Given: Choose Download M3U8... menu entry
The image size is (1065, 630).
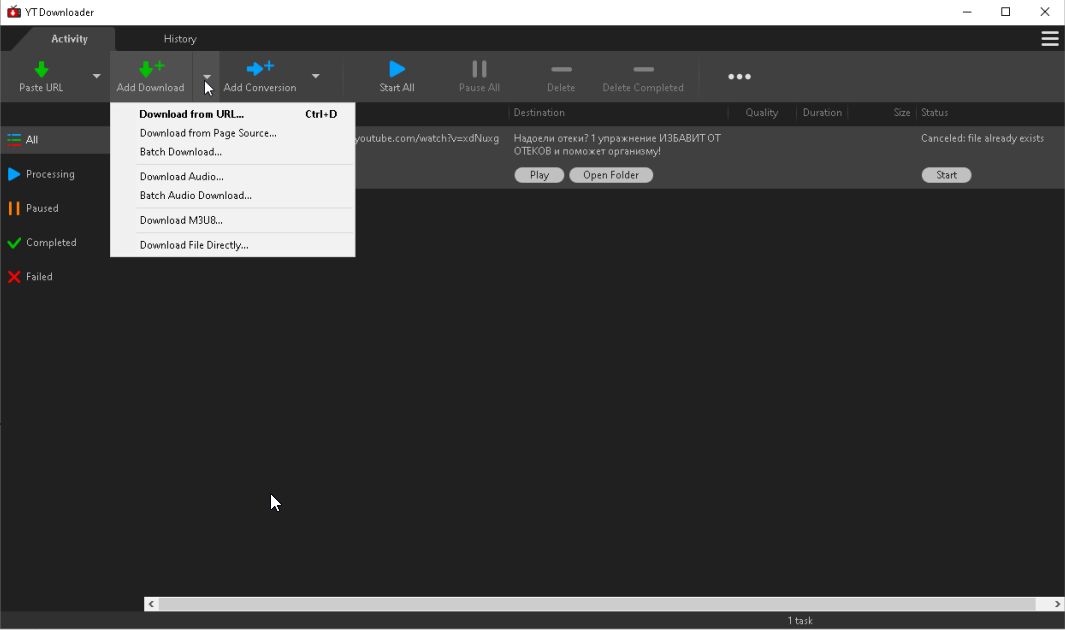Looking at the screenshot, I should (x=232, y=220).
